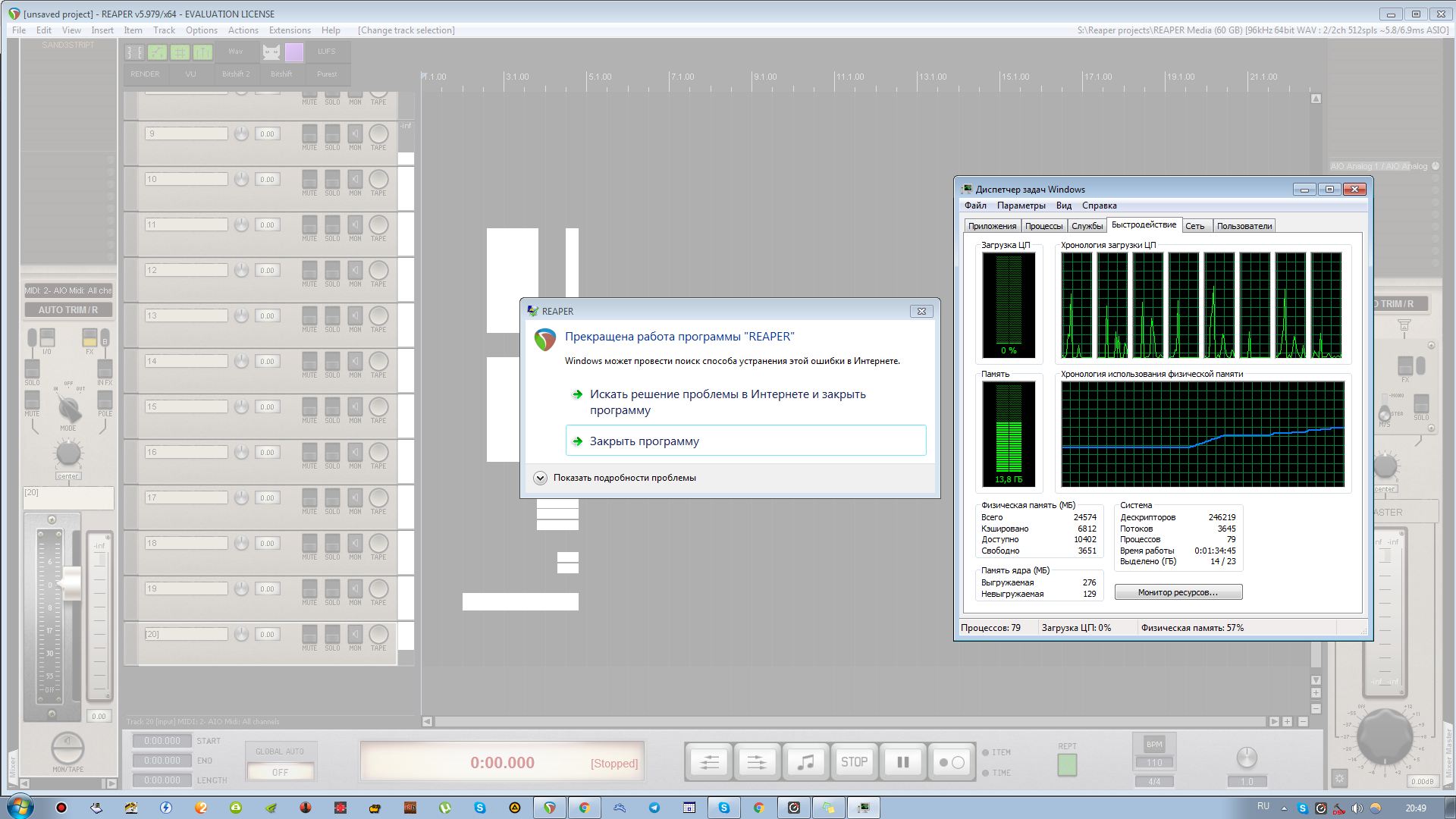Switch to Приложения tab in Task Manager
This screenshot has width=1456, height=819.
[992, 226]
